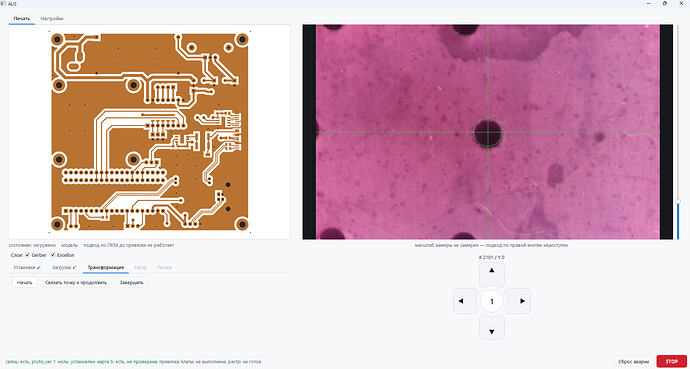Image resolution: width=690 pixels, height=369 pixels.
Task: Click the 'растр: не готов' status text
Action: pyautogui.click(x=246, y=362)
